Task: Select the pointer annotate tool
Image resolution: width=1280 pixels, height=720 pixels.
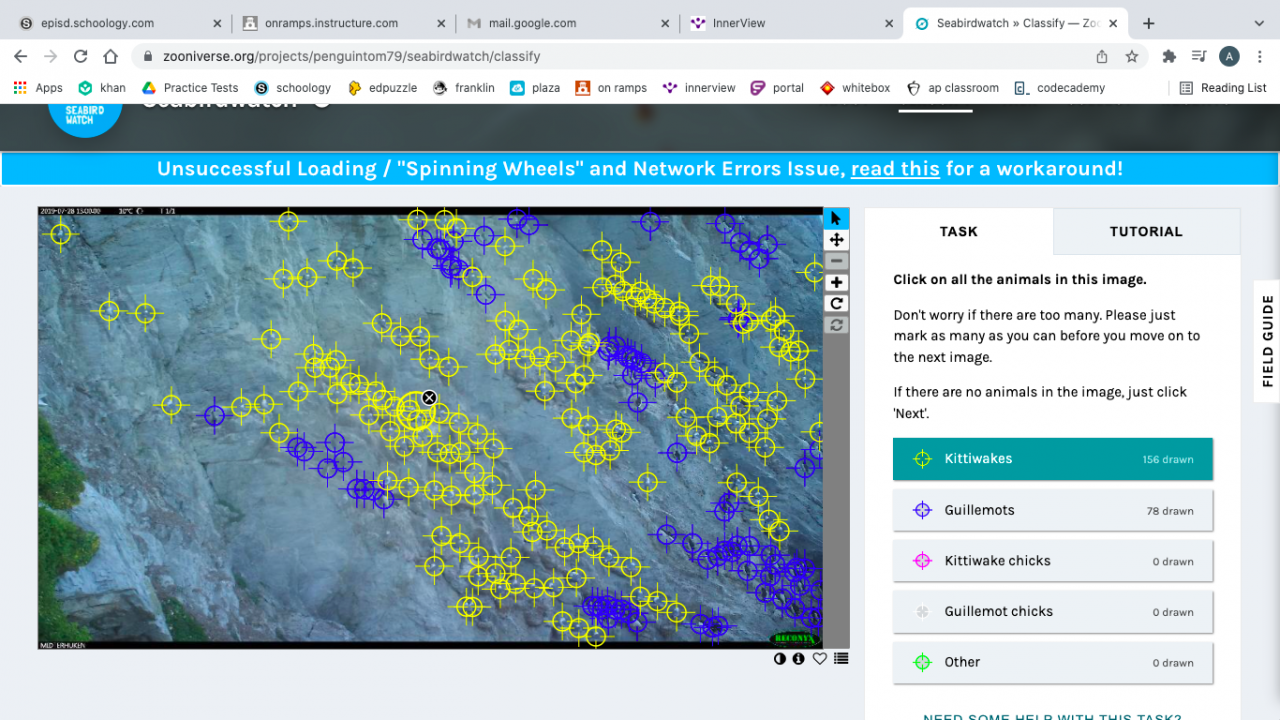Action: (x=836, y=218)
